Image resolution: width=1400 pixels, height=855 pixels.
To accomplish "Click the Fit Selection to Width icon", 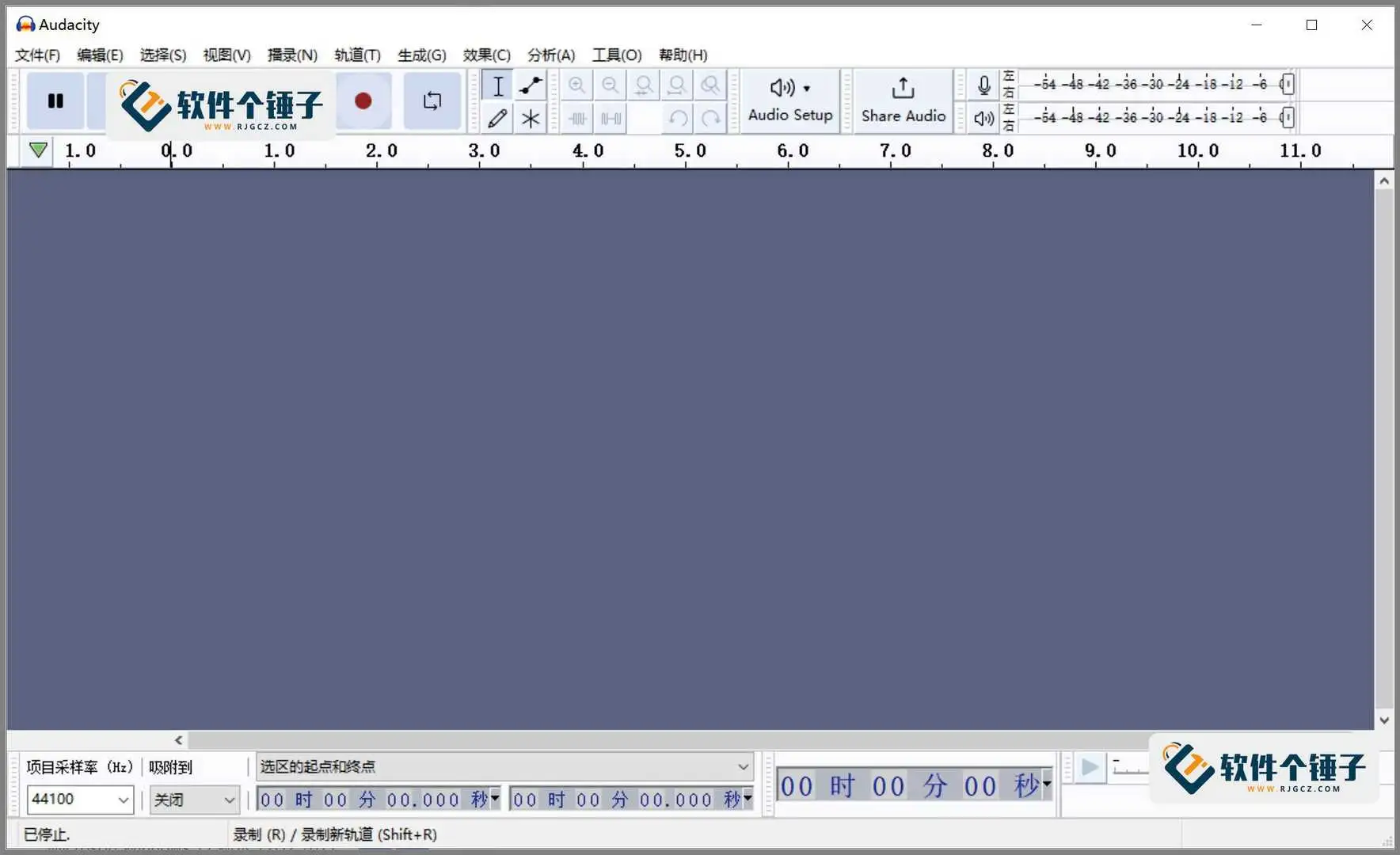I will [x=644, y=85].
